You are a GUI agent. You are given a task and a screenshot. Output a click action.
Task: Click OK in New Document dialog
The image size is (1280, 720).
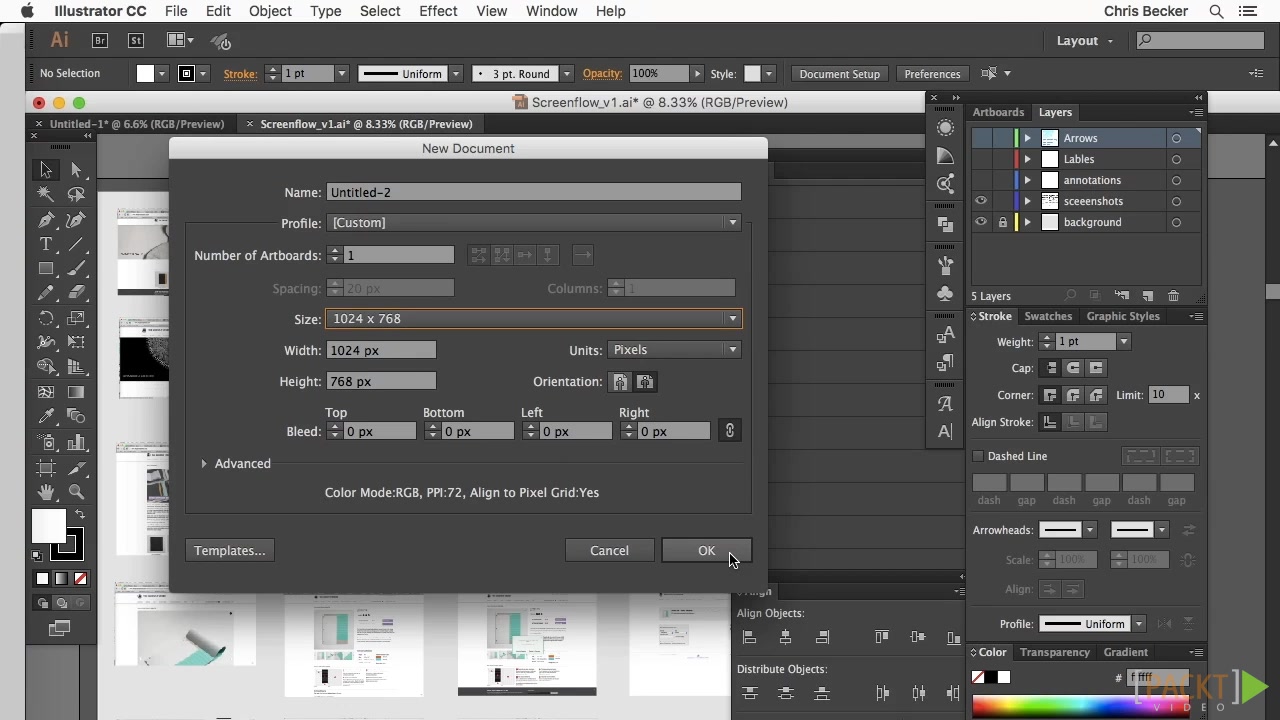coord(706,551)
